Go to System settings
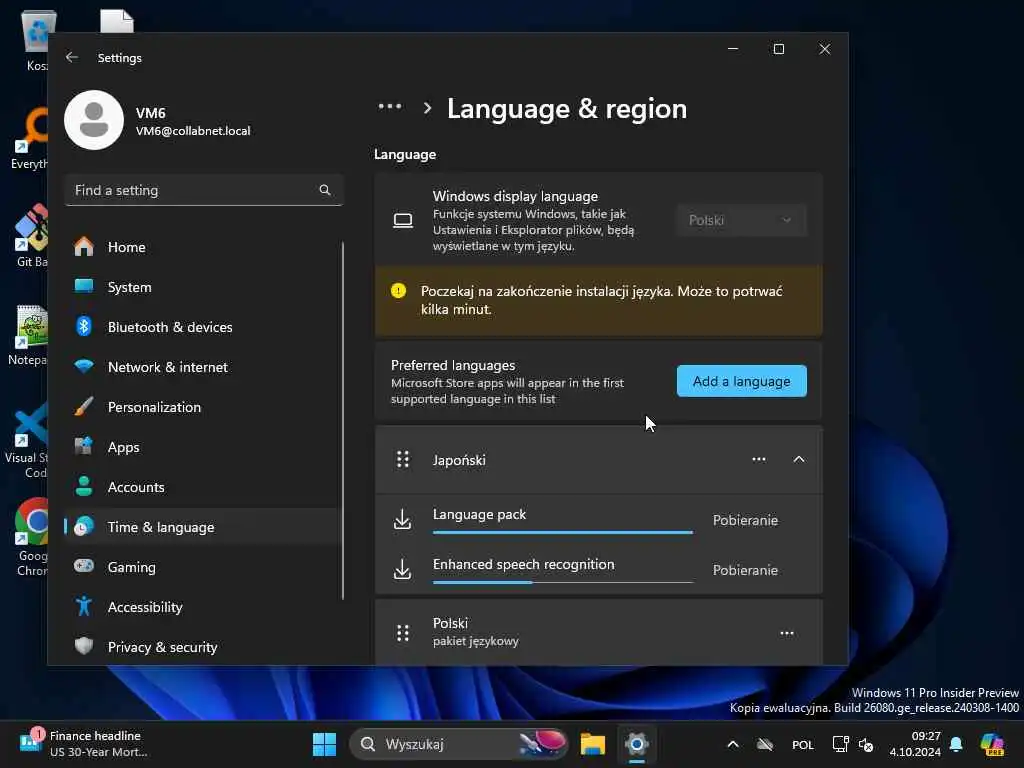 pos(203,287)
